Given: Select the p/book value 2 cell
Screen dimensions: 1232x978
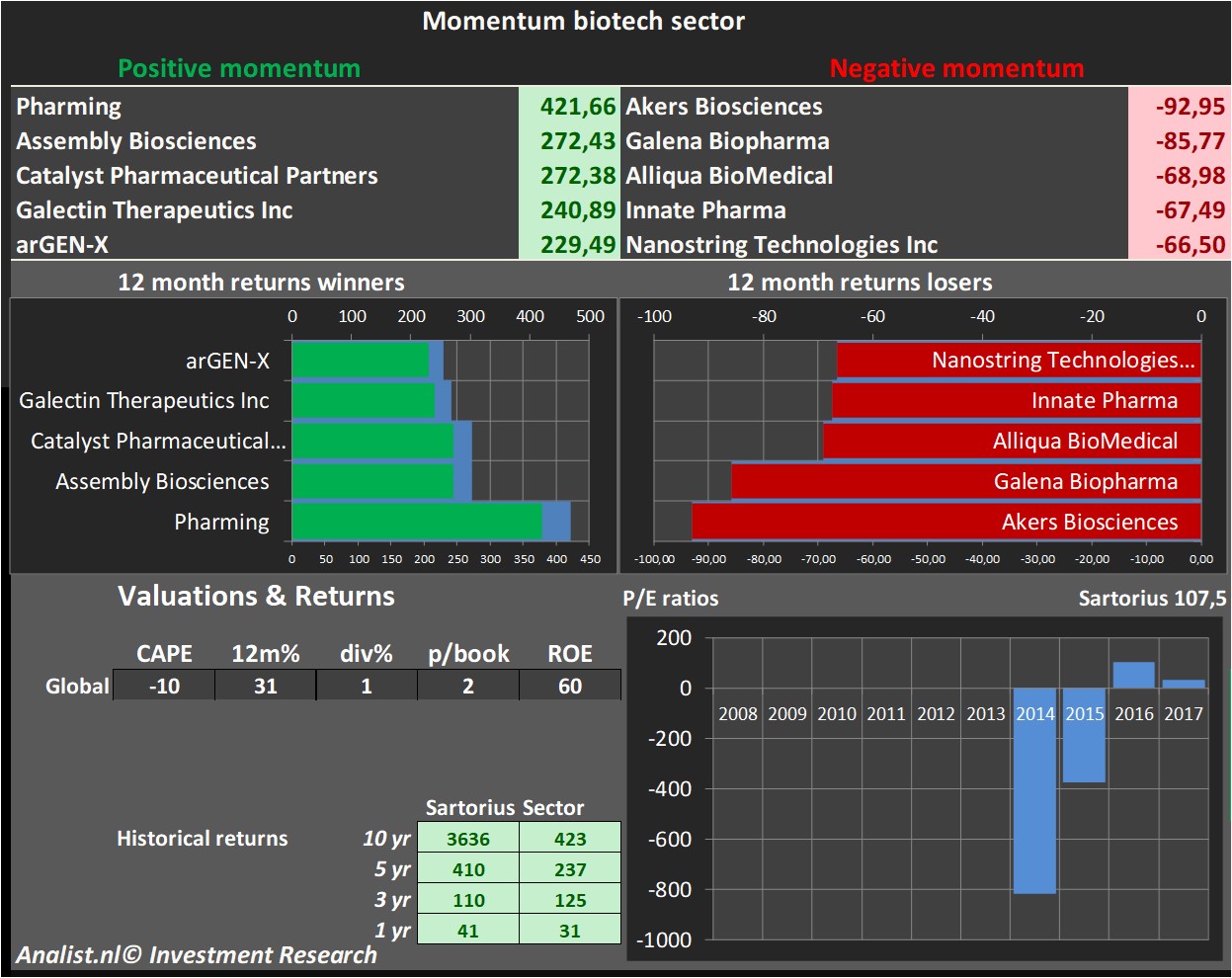Looking at the screenshot, I should [x=468, y=686].
